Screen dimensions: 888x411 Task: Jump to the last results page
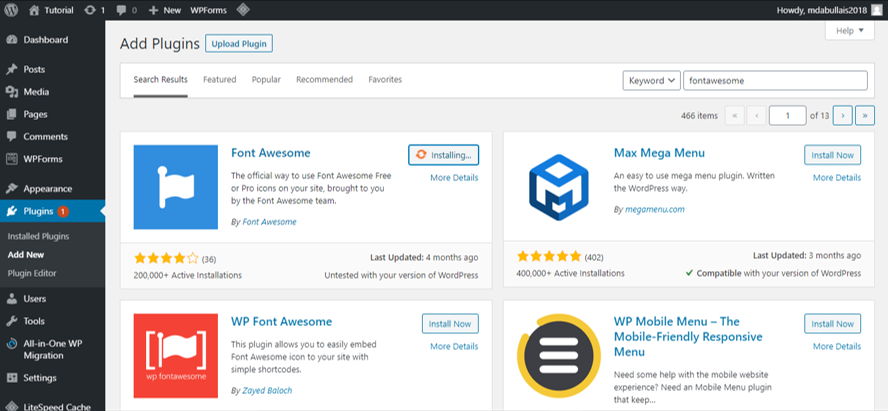pyautogui.click(x=865, y=115)
